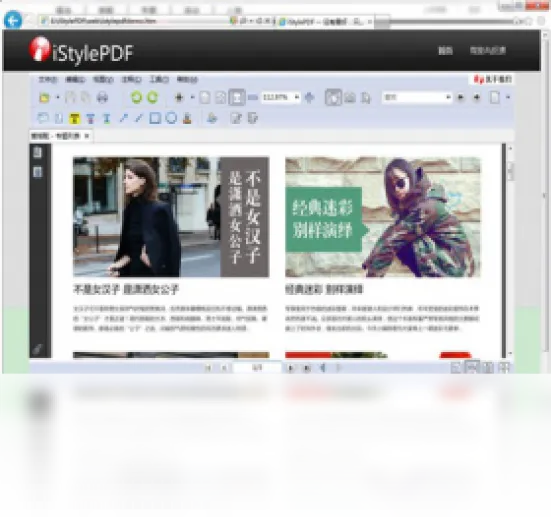Click the find next arrow icon
The height and width of the screenshot is (531, 551).
[x=477, y=97]
